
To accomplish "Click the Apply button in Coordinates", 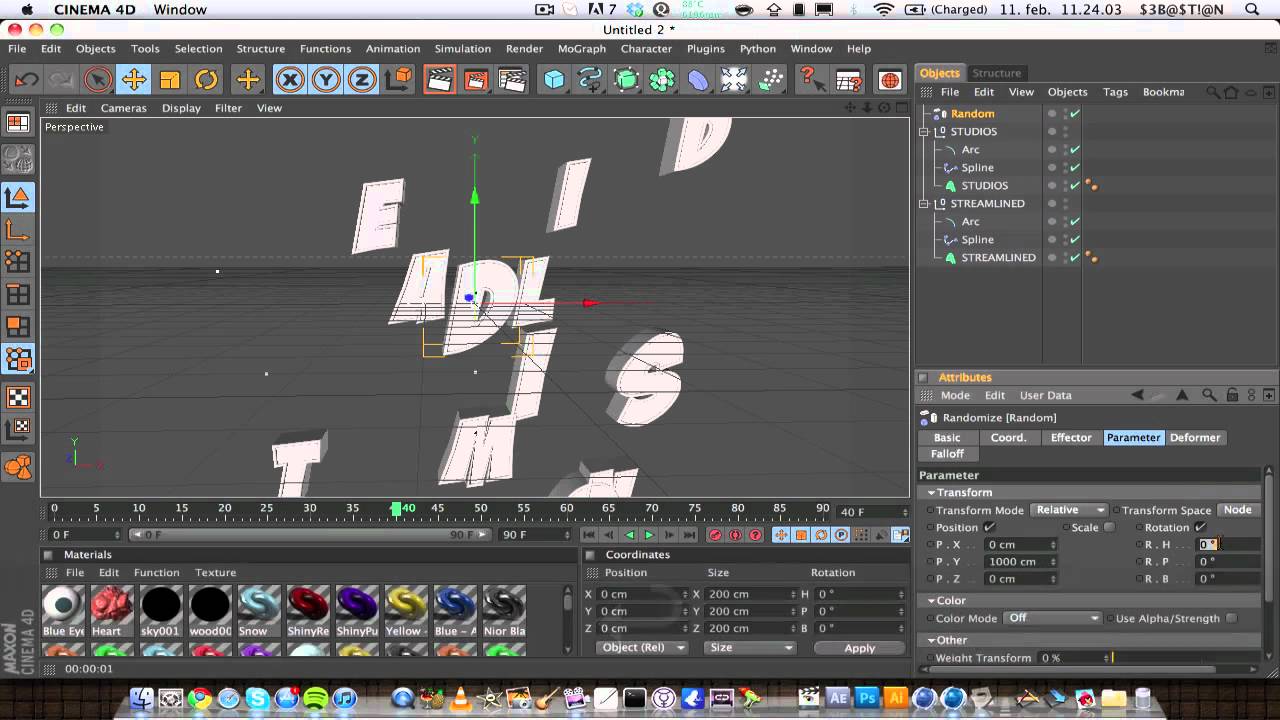I will (859, 648).
